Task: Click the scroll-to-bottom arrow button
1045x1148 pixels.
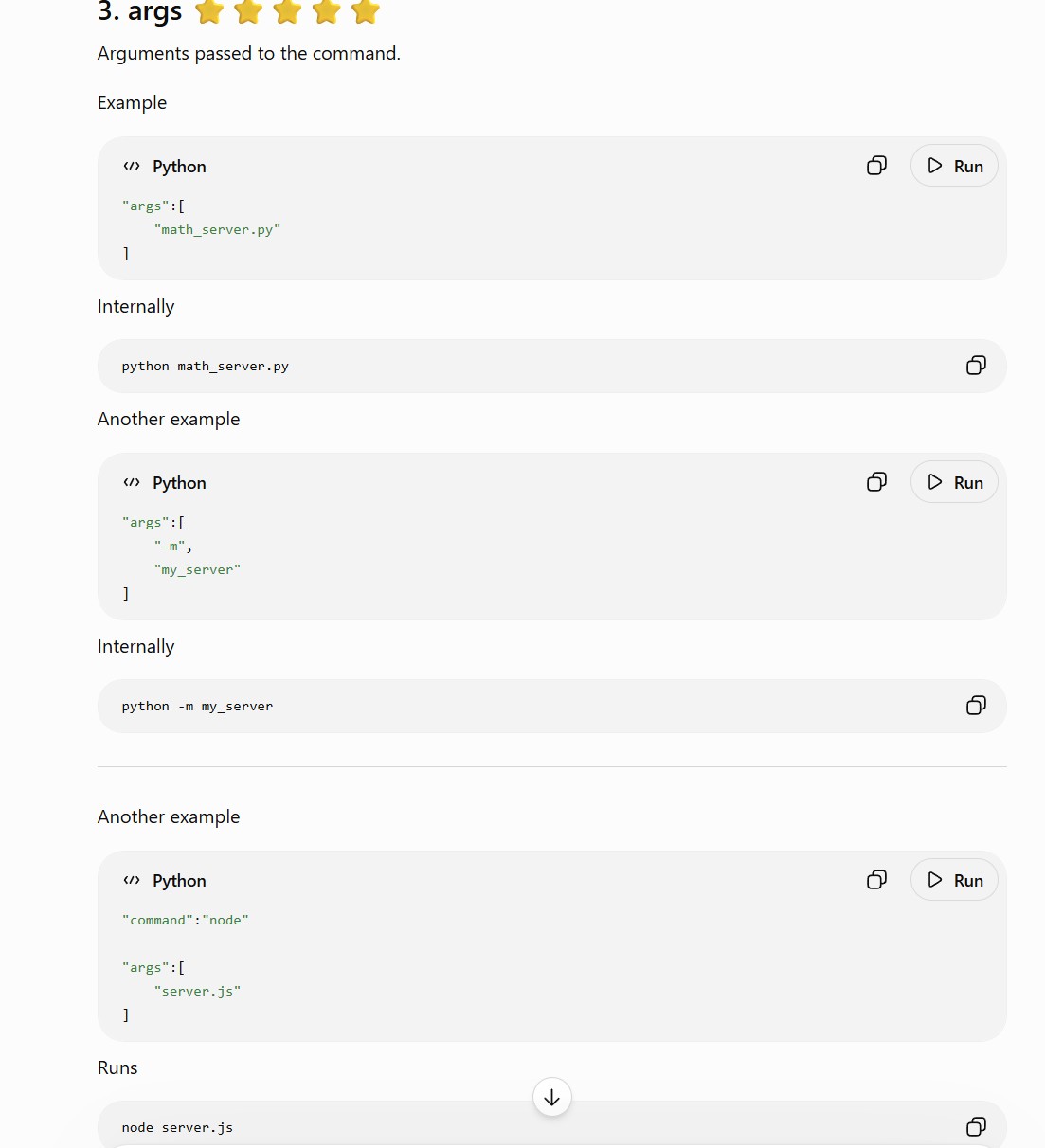Action: [x=552, y=1097]
